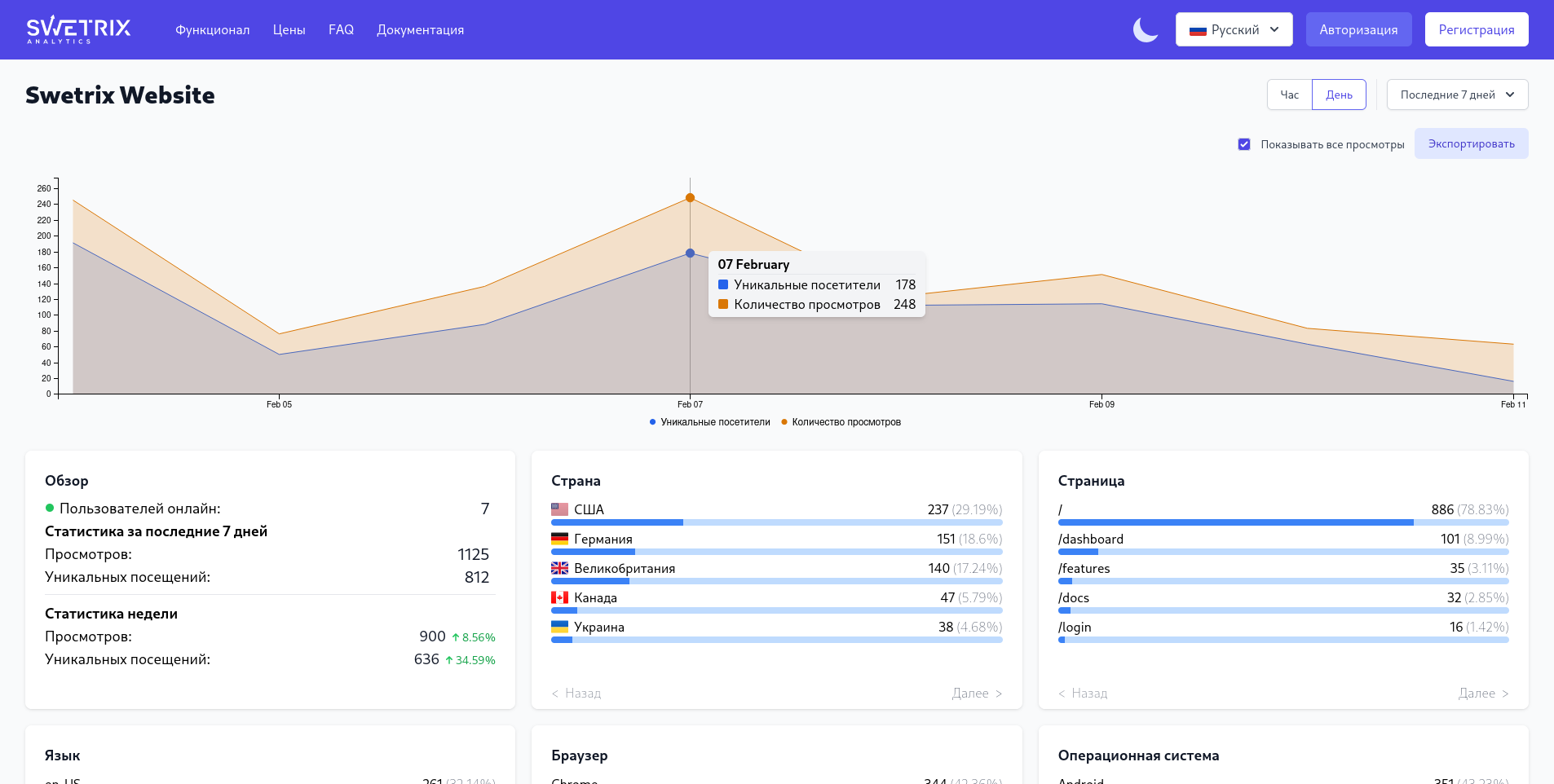
Task: Open Цены in the navigation
Action: (x=289, y=29)
